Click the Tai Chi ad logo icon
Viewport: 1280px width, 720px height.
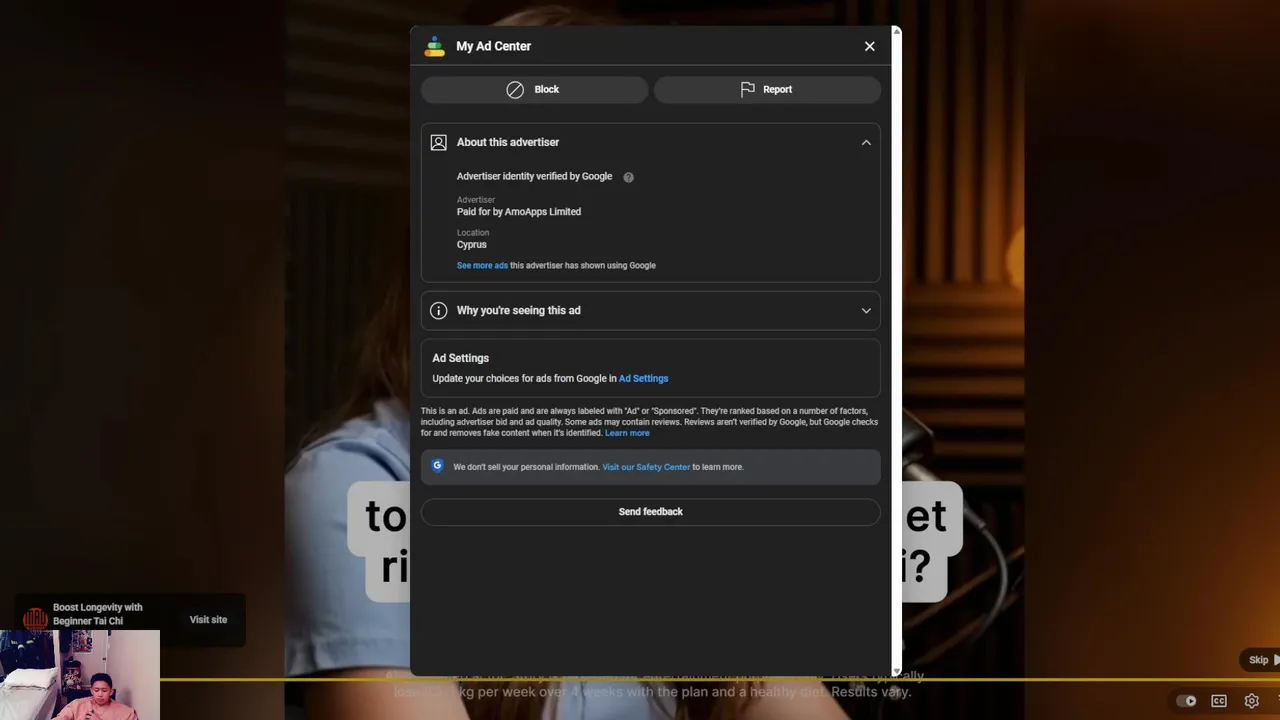[x=35, y=619]
